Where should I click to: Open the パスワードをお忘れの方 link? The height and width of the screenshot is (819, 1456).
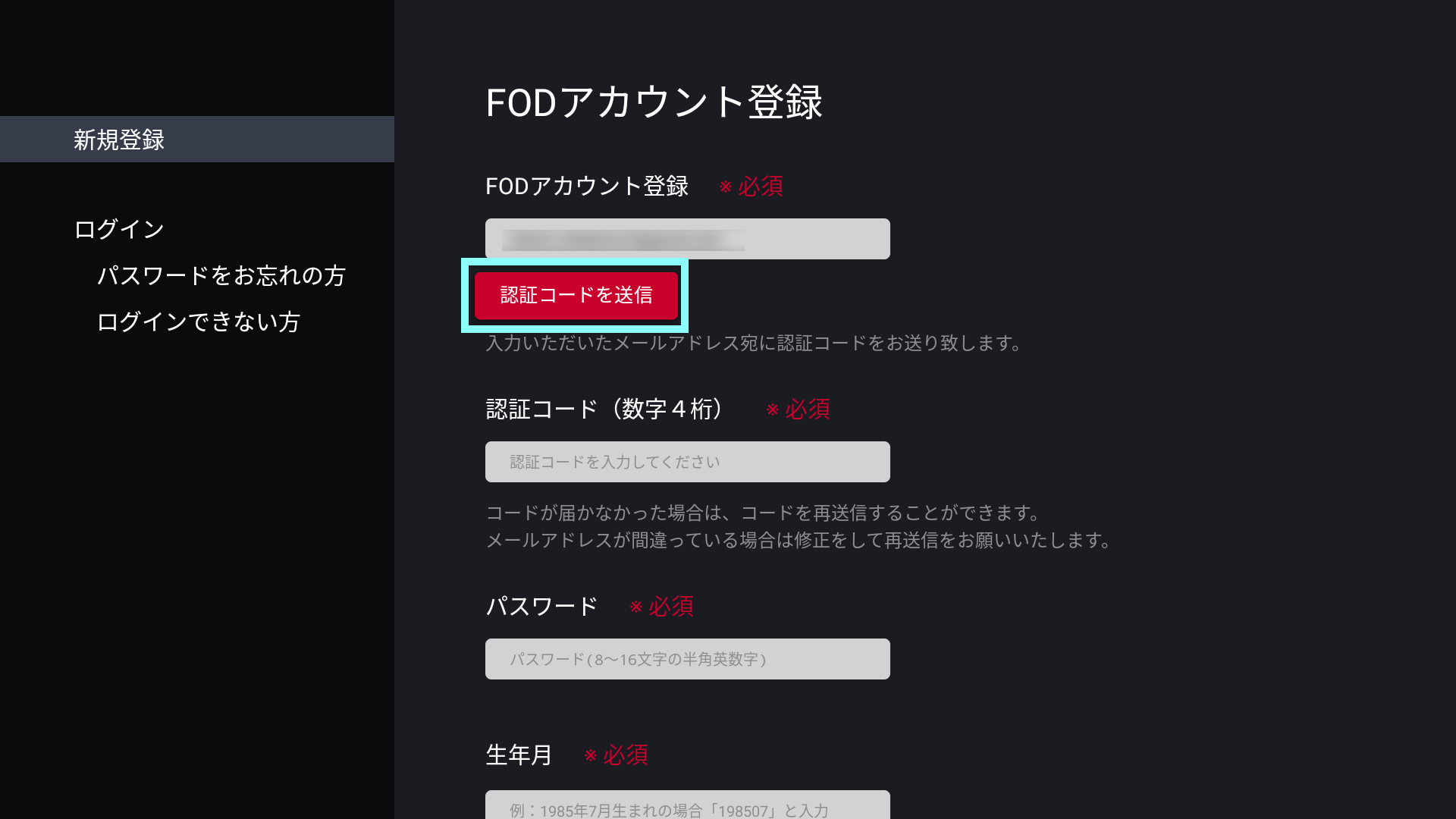[x=221, y=275]
